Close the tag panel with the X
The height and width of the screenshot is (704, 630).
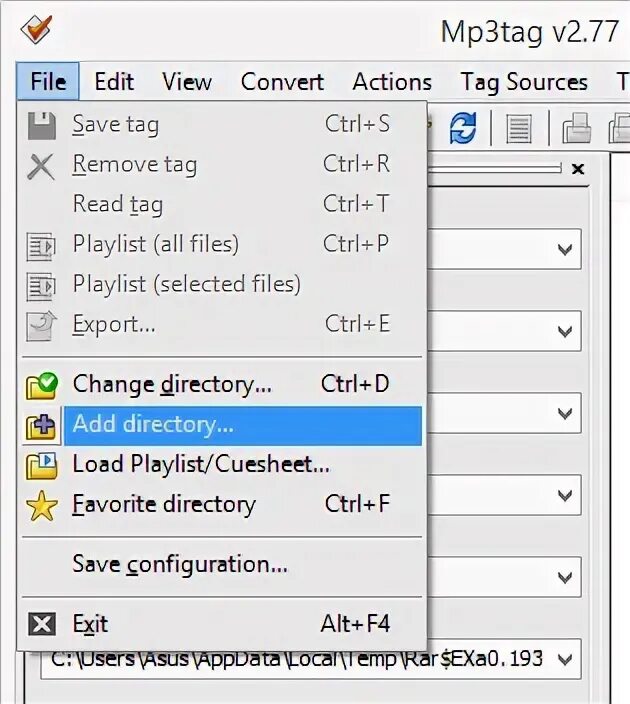click(x=577, y=170)
